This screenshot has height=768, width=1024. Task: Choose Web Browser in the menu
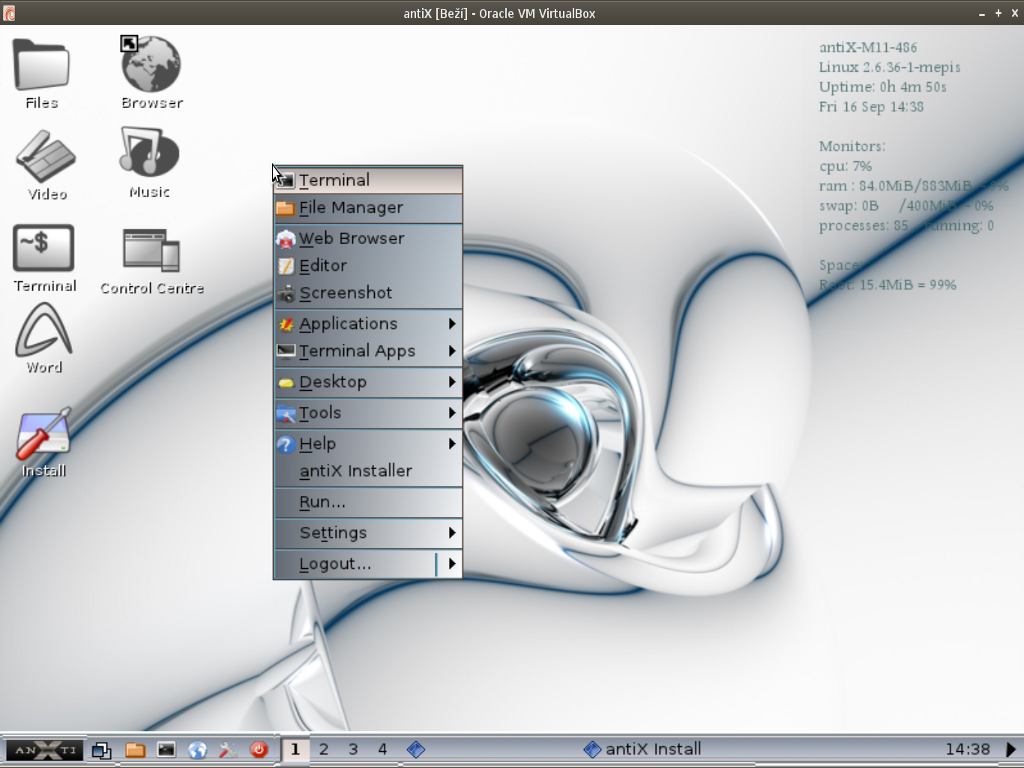pyautogui.click(x=368, y=238)
